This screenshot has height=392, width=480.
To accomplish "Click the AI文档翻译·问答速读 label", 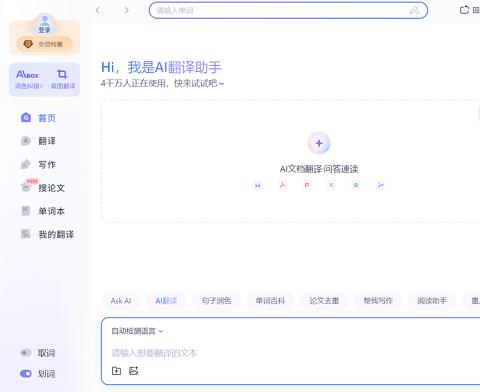I will click(319, 169).
